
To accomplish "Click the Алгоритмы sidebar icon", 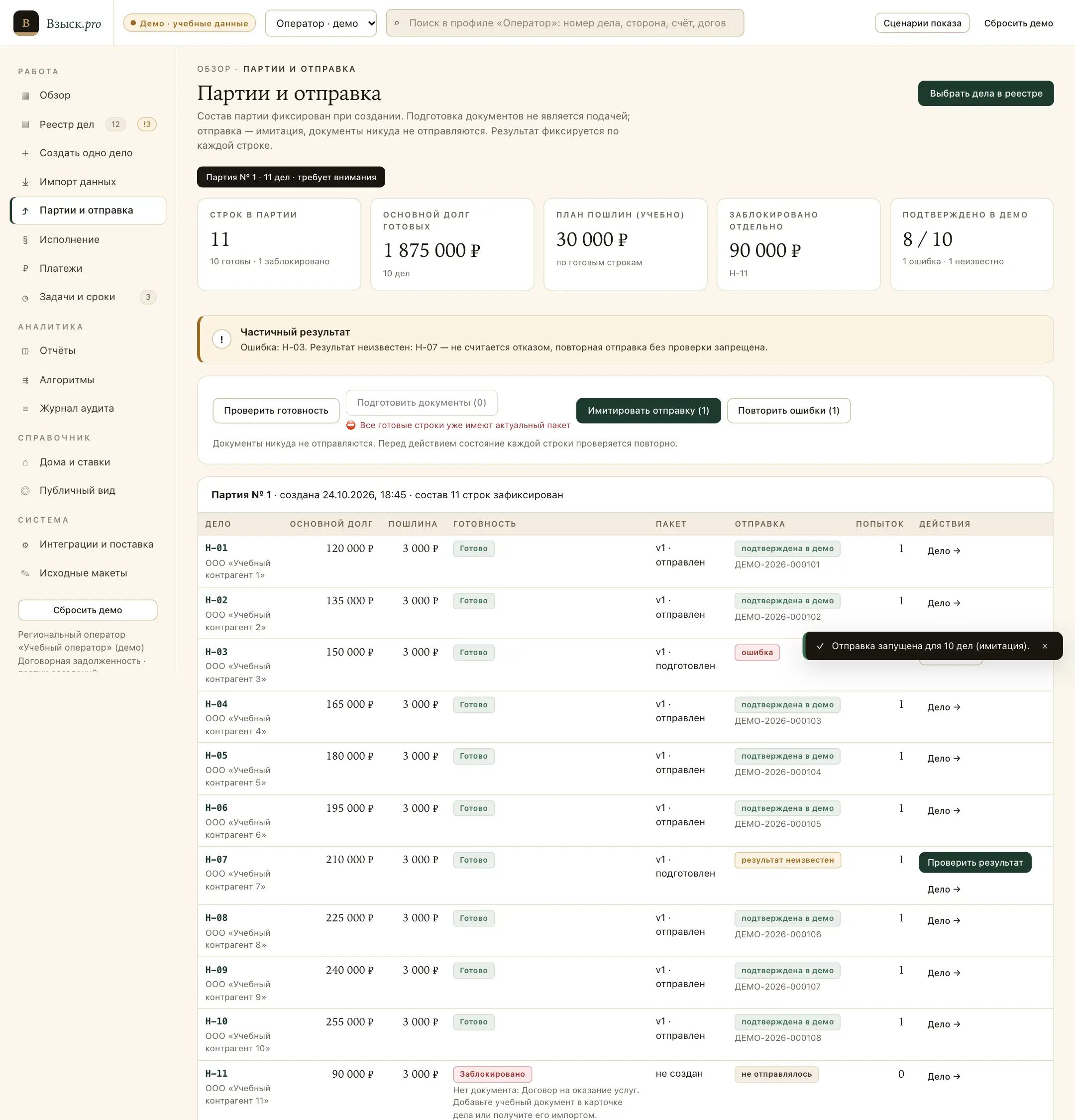I will (25, 380).
